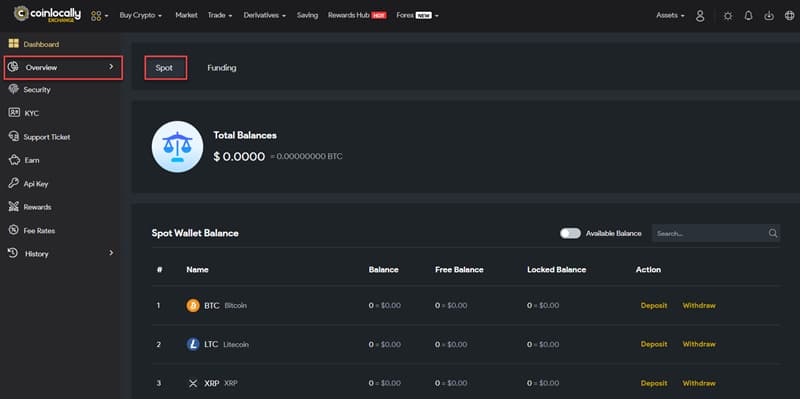
Task: Click the Dashboard grid icon
Action: (13, 44)
